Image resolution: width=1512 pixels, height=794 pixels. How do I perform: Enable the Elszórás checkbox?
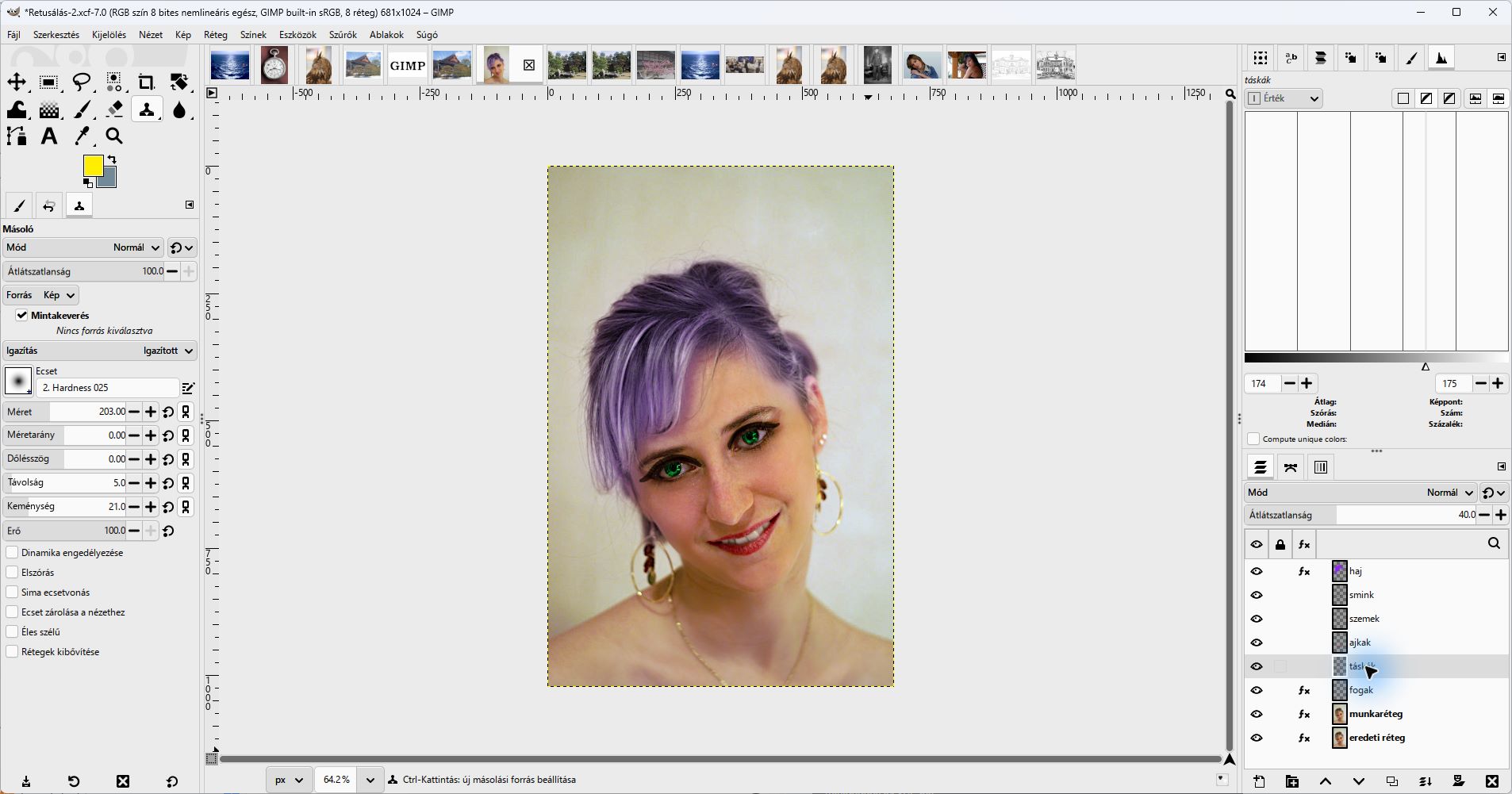(12, 573)
